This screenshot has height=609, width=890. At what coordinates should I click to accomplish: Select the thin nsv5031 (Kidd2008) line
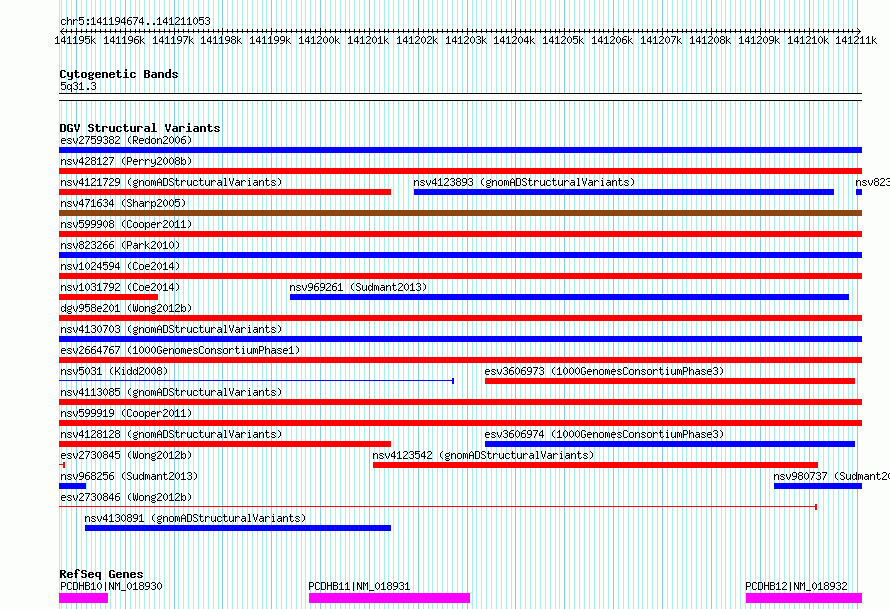pyautogui.click(x=257, y=380)
